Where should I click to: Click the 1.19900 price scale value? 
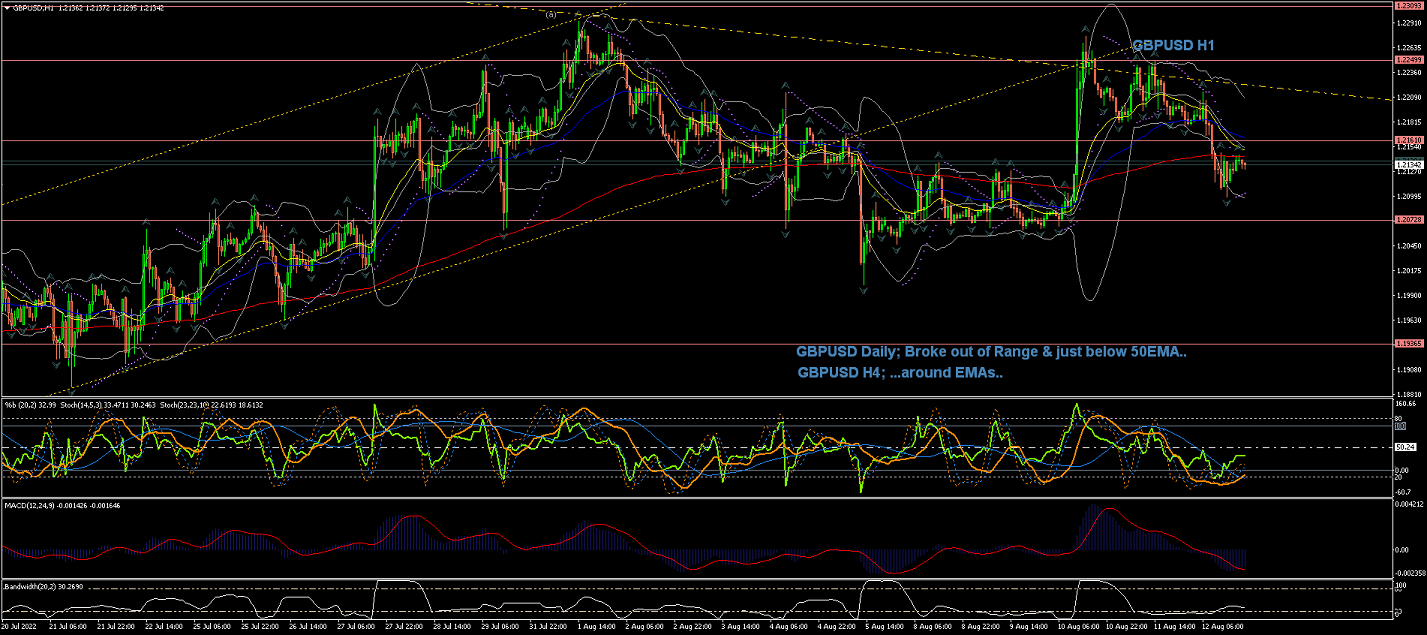coord(1409,295)
